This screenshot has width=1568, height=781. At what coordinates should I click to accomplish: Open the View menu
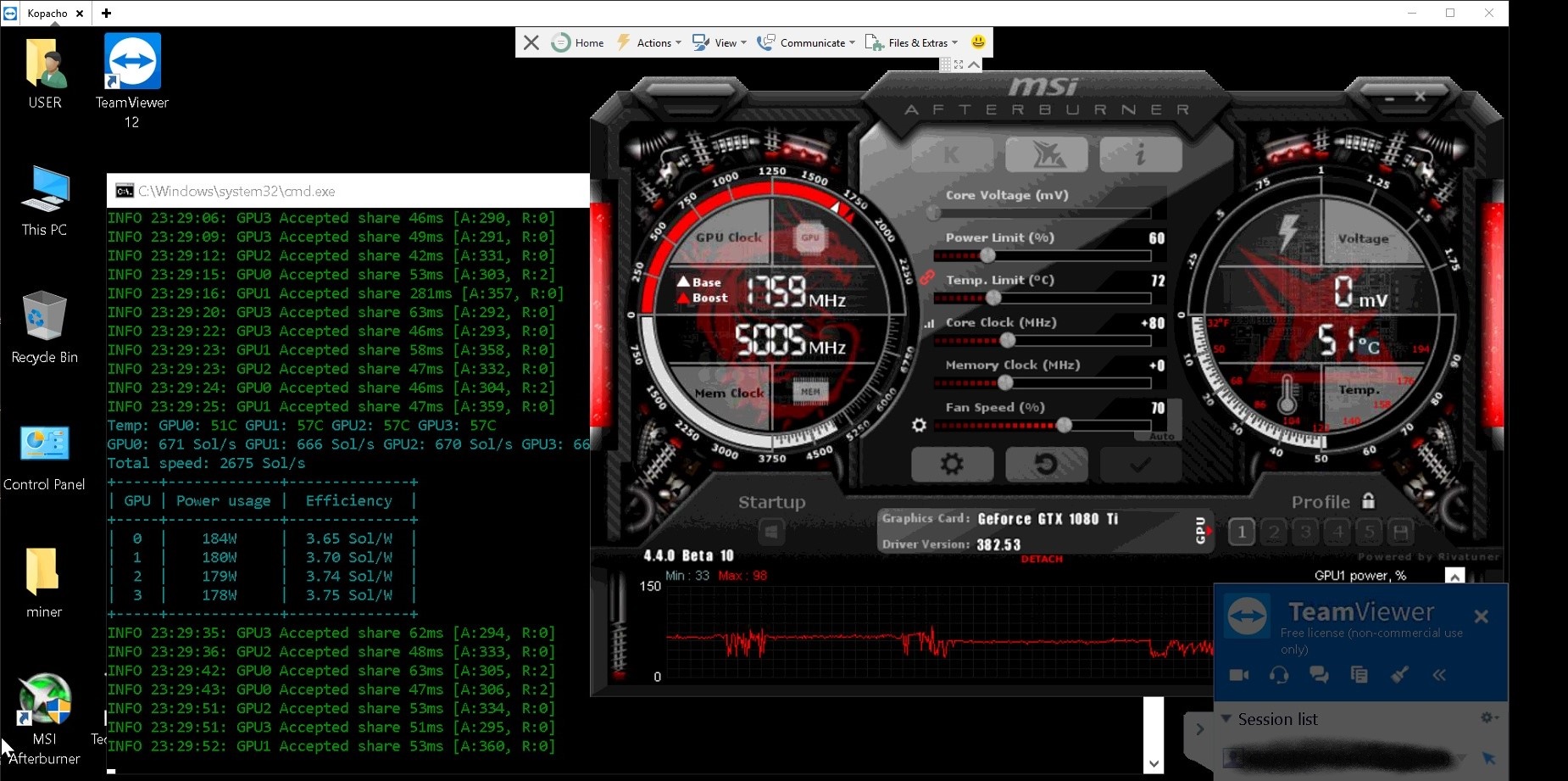click(720, 42)
